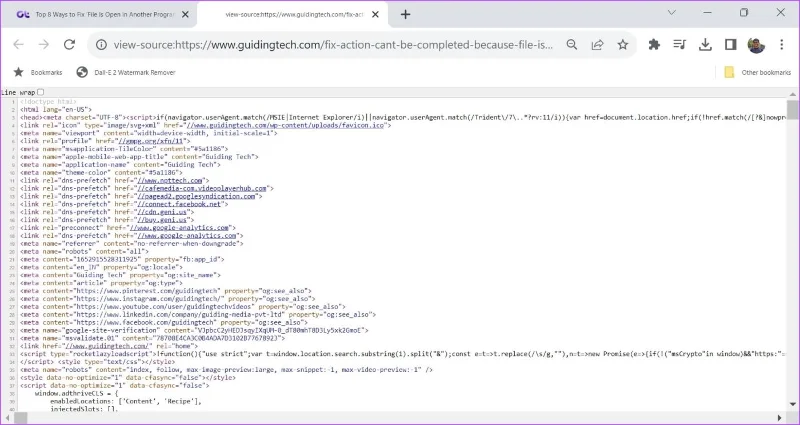Screen dimensions: 800x425
Task: Share this page using the share icon
Action: (597, 45)
